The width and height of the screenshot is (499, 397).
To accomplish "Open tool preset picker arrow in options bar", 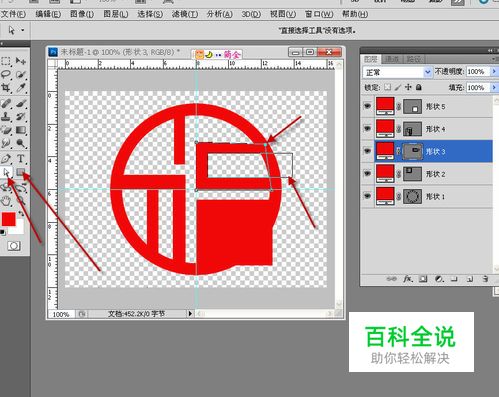I will (x=22, y=30).
